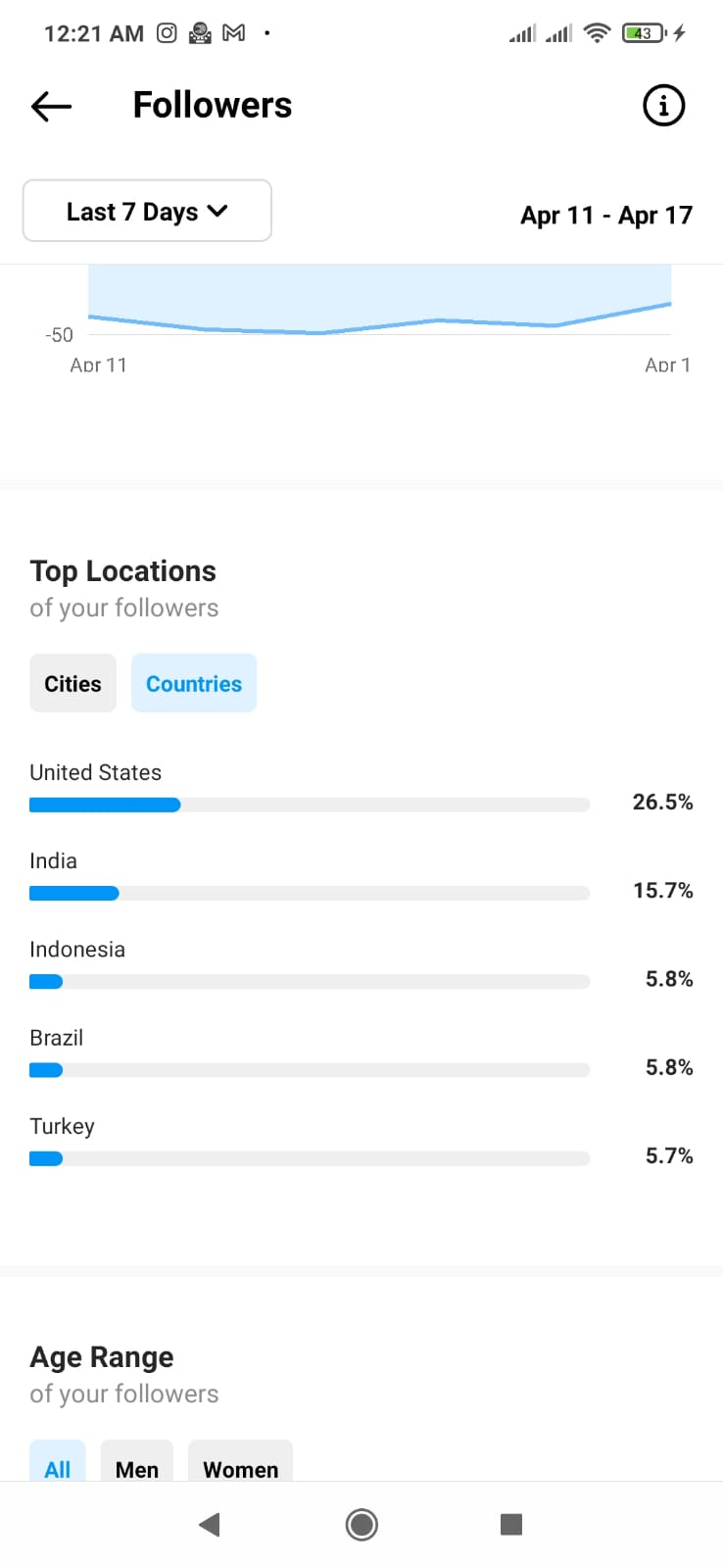Tap the Gmail notification icon in status bar
The width and height of the screenshot is (723, 1568).
click(234, 33)
